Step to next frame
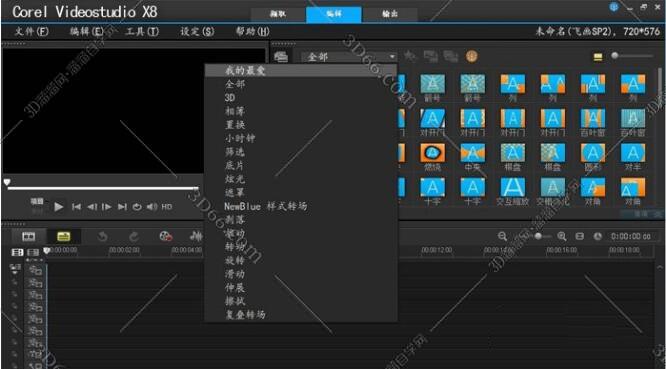666x369 pixels. (107, 207)
